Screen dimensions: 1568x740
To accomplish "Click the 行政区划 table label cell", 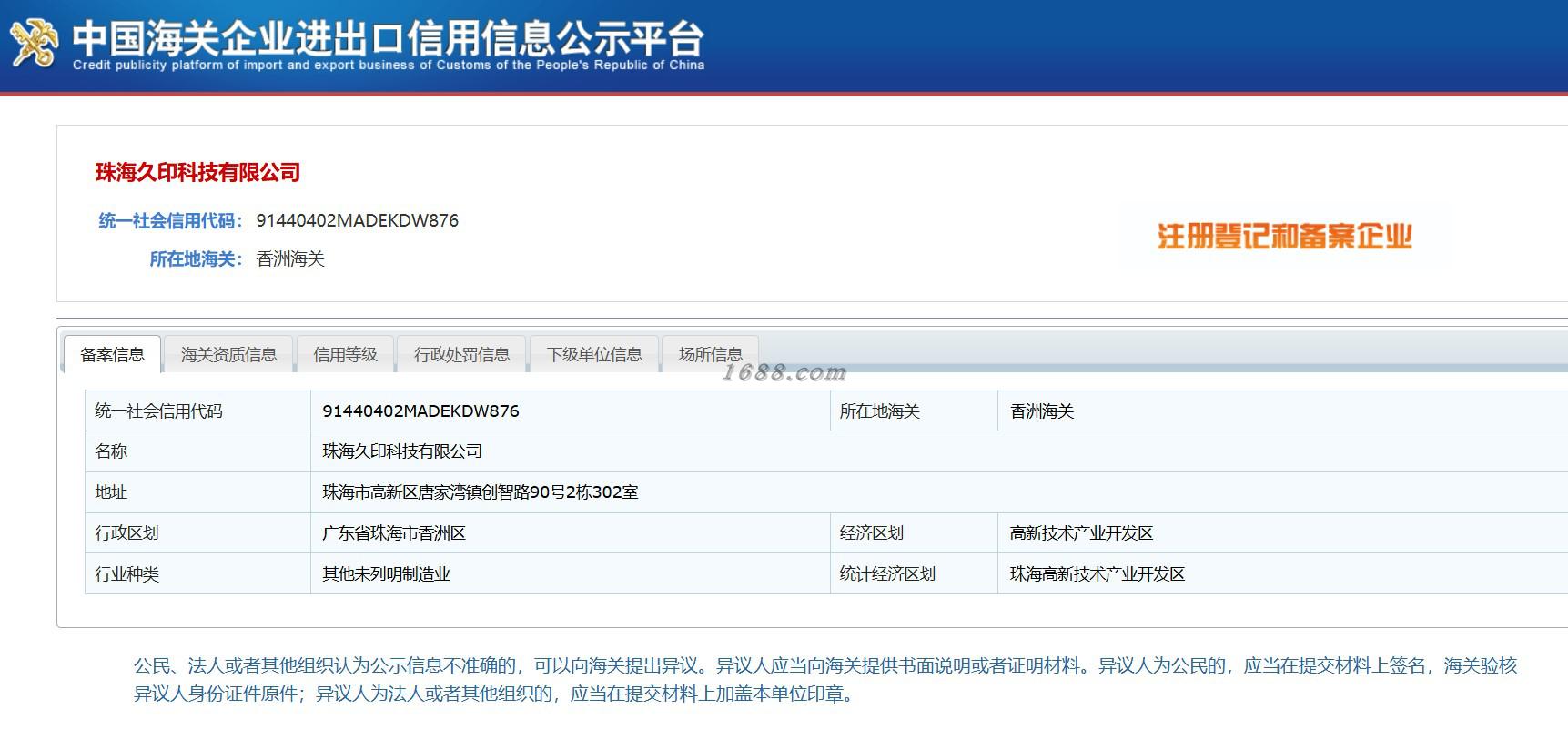I will coord(197,533).
